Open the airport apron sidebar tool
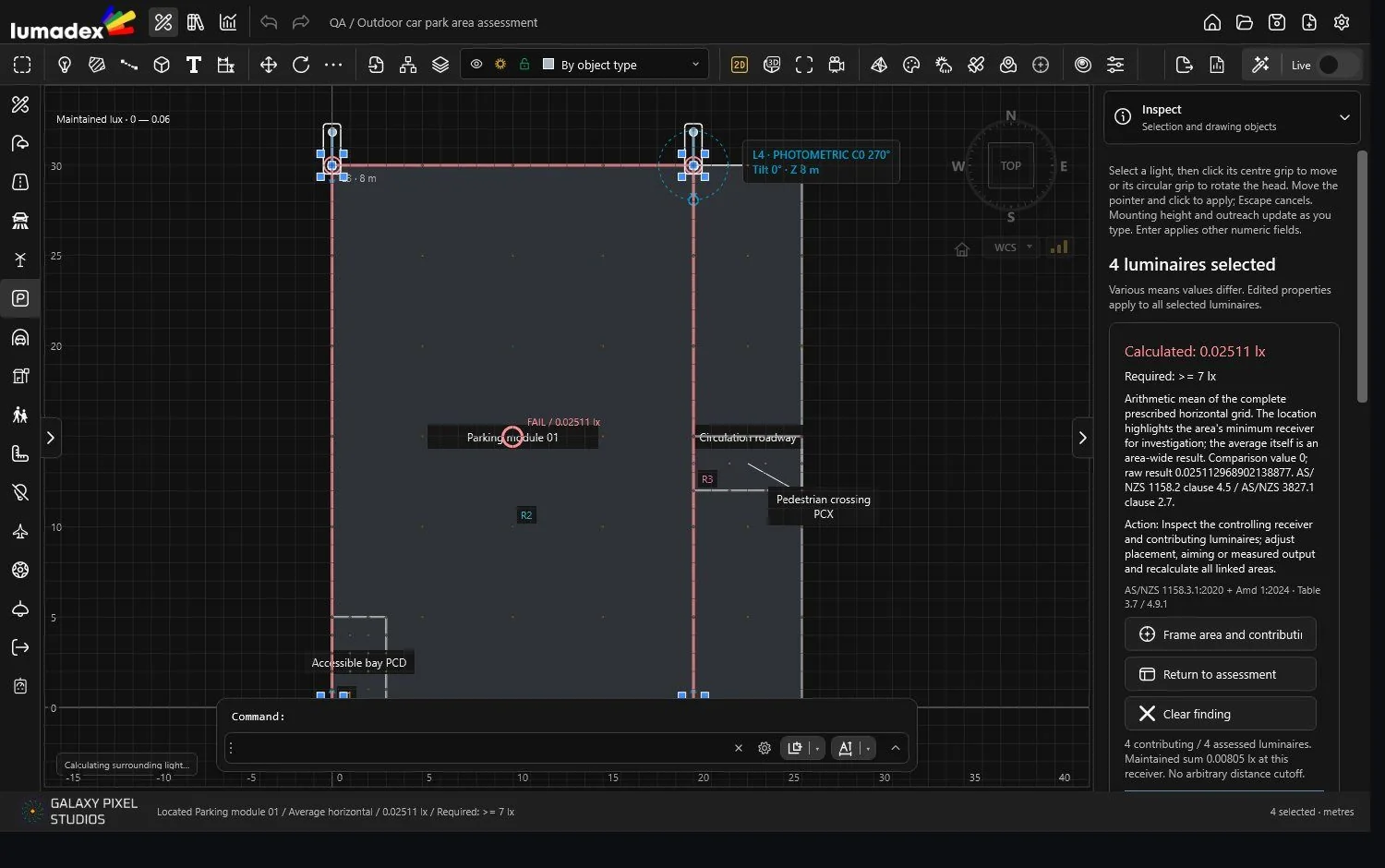 click(20, 531)
